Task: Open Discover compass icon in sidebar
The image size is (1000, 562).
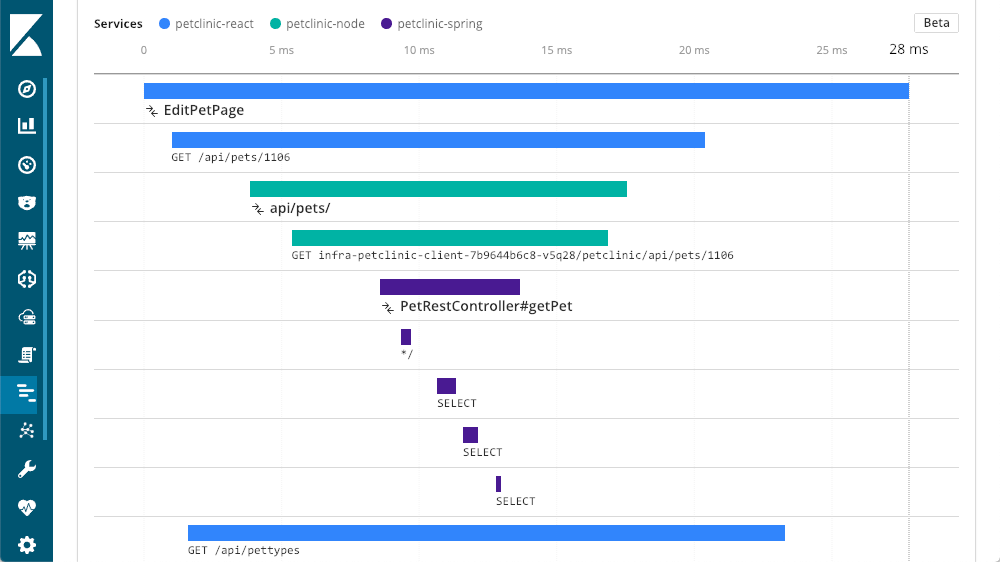Action: [26, 89]
